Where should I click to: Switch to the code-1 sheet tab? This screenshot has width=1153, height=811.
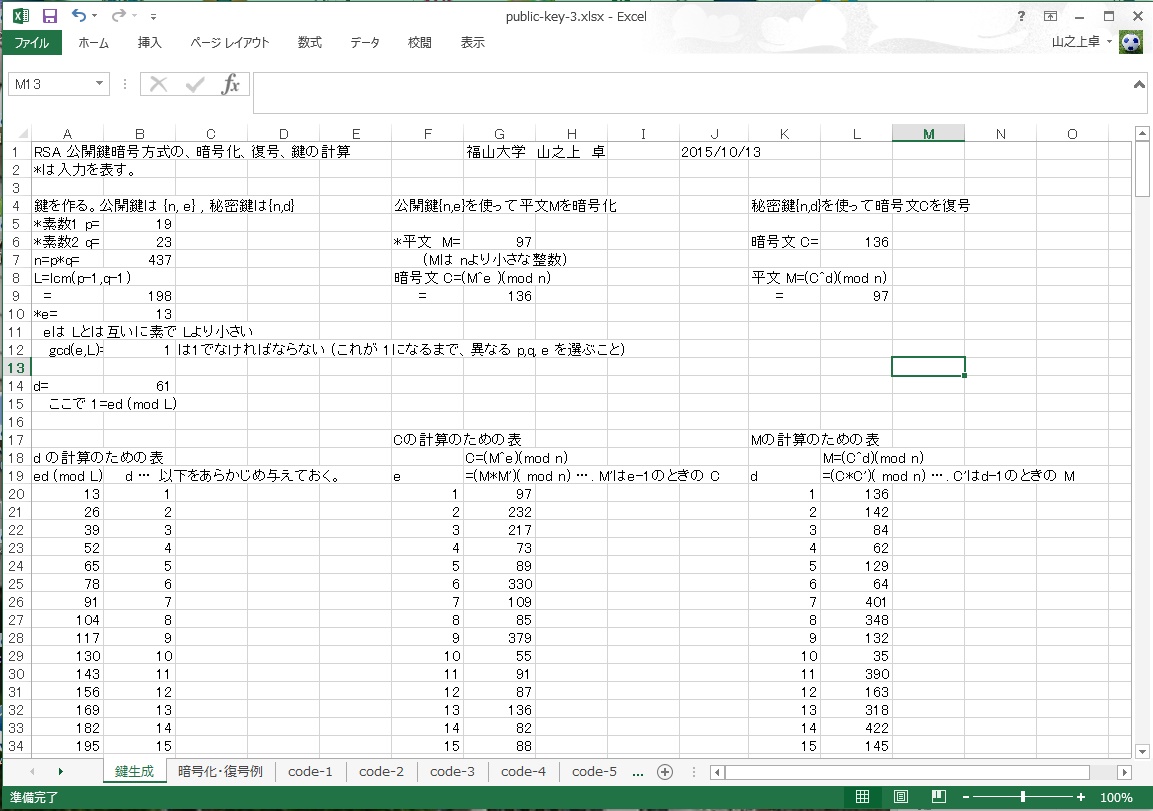pyautogui.click(x=310, y=771)
